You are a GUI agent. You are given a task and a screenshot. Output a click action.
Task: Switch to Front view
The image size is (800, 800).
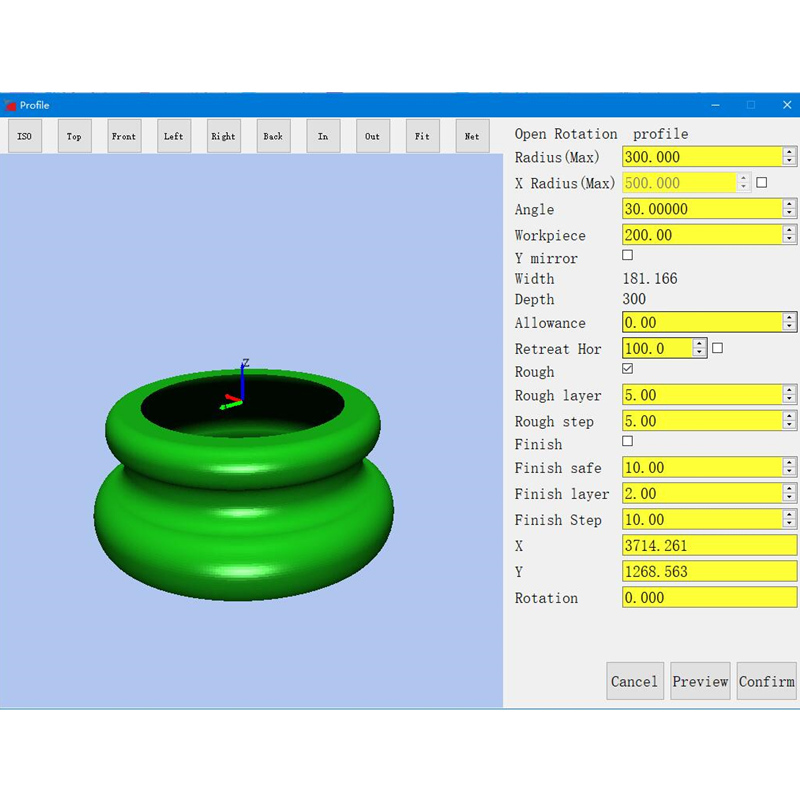[124, 136]
